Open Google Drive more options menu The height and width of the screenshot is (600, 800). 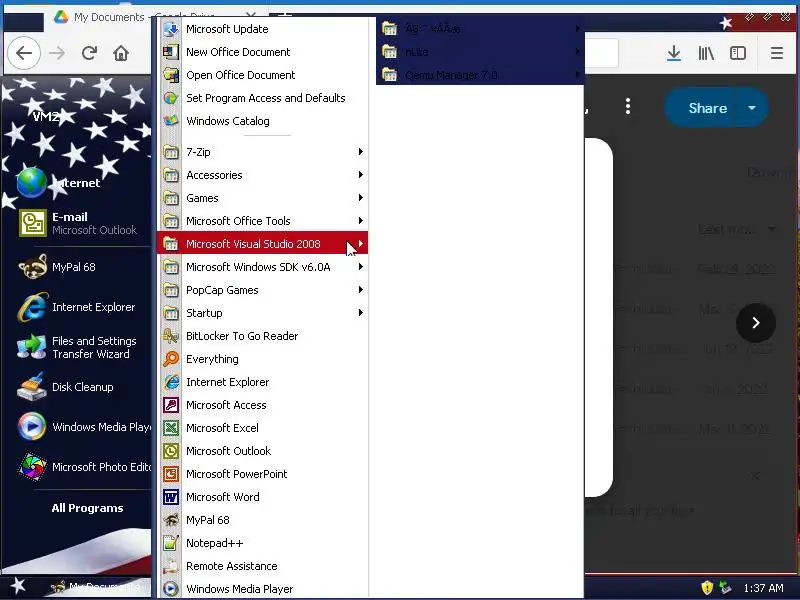pos(628,106)
